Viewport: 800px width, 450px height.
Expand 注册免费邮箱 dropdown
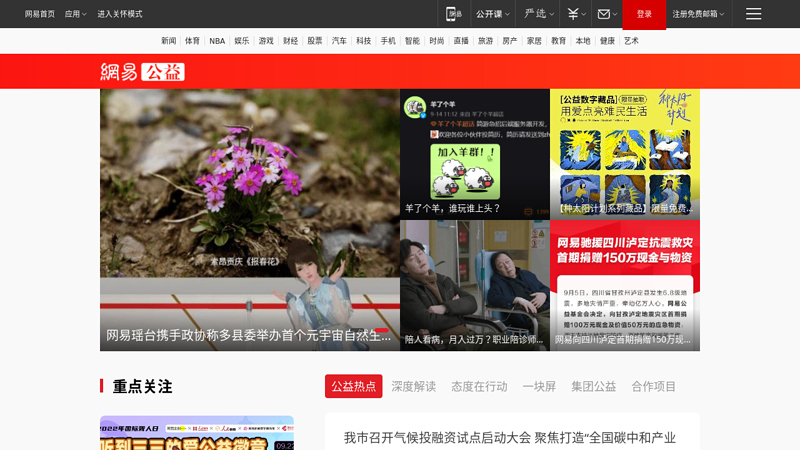click(698, 14)
